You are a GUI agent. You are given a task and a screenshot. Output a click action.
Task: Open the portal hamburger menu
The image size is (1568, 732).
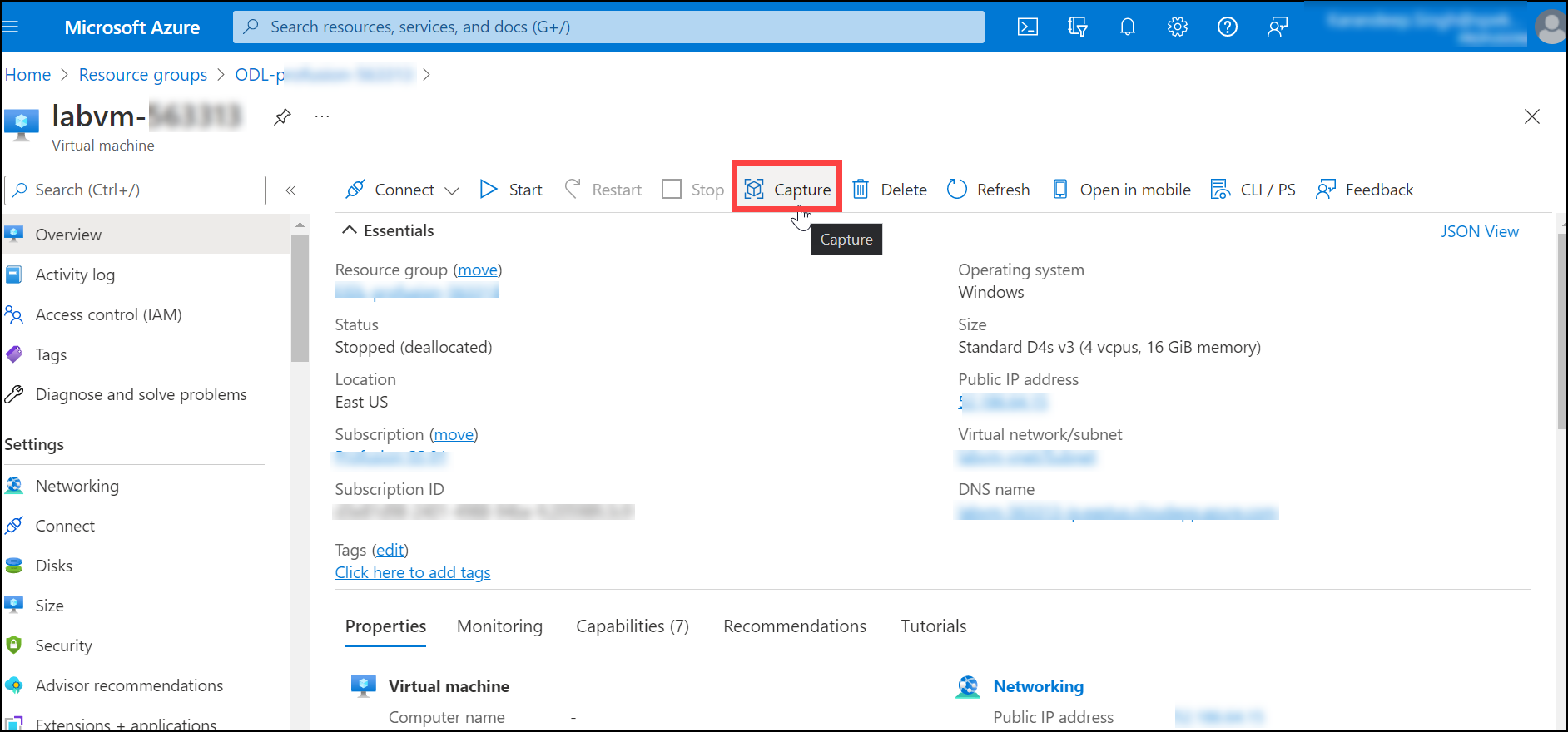point(10,27)
